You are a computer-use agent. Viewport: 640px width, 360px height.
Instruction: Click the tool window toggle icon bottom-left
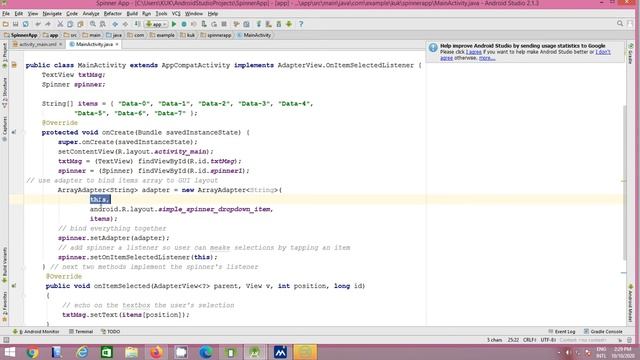tap(6, 340)
